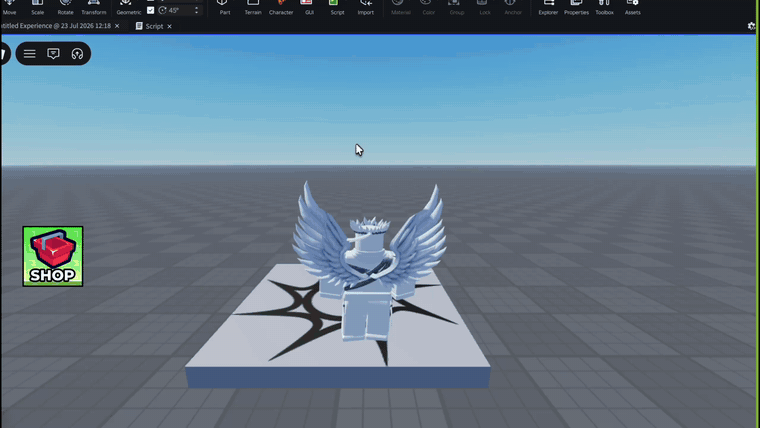
Task: Close the Script tab
Action: (169, 27)
